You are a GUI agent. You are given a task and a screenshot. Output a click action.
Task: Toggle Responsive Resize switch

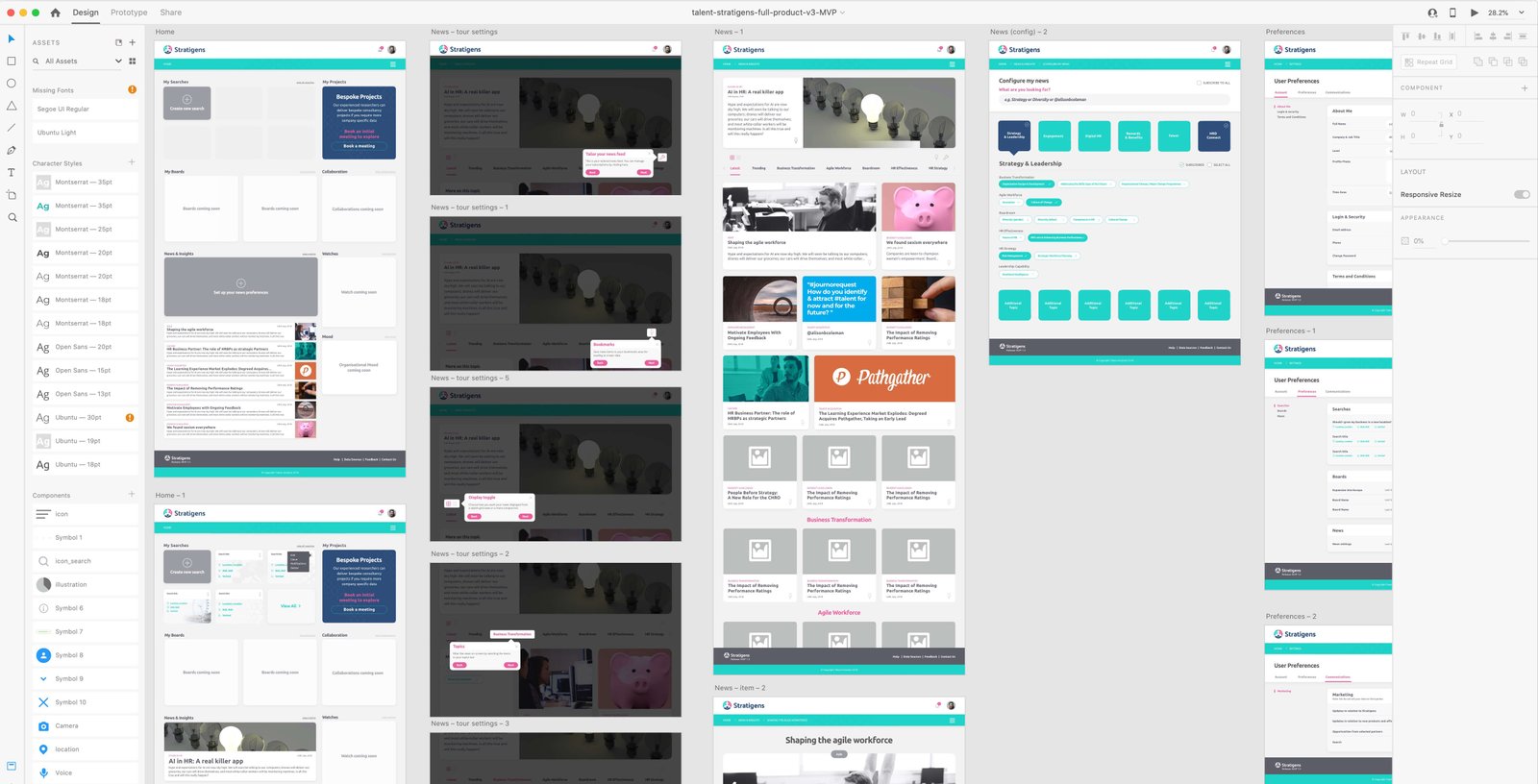(x=1521, y=194)
